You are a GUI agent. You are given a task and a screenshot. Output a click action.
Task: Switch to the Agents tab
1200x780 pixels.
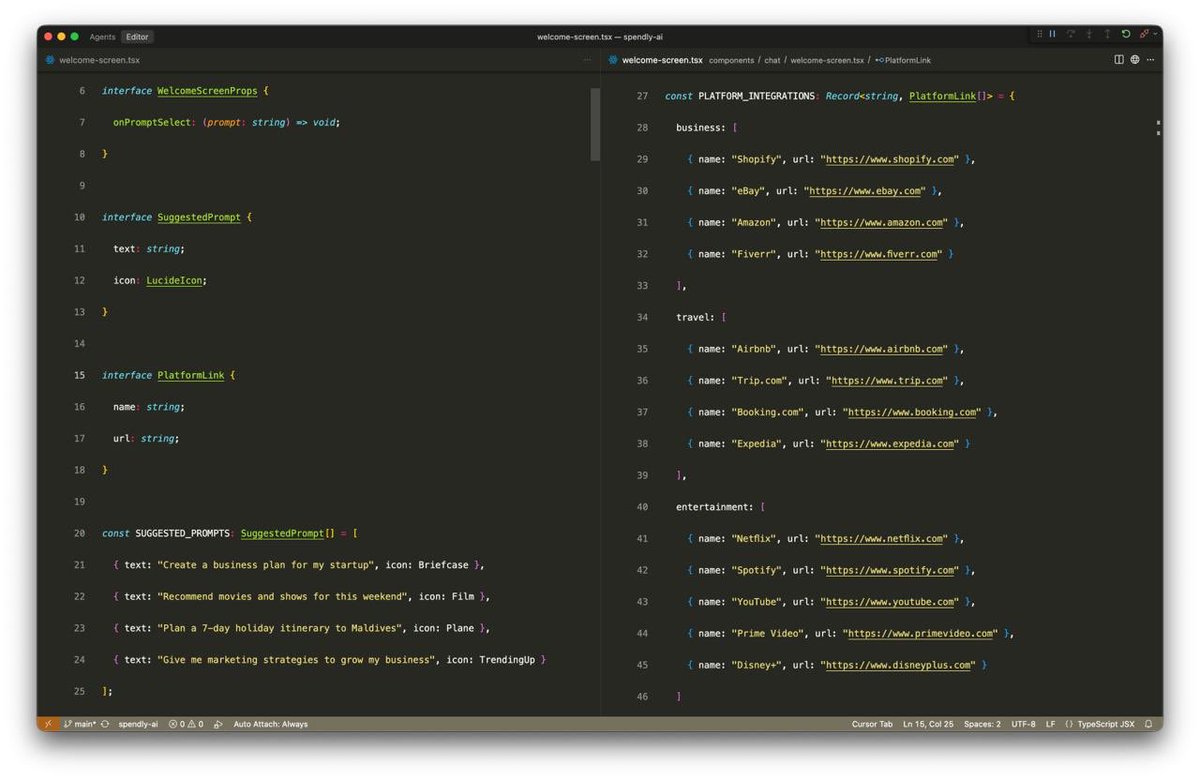pyautogui.click(x=102, y=36)
